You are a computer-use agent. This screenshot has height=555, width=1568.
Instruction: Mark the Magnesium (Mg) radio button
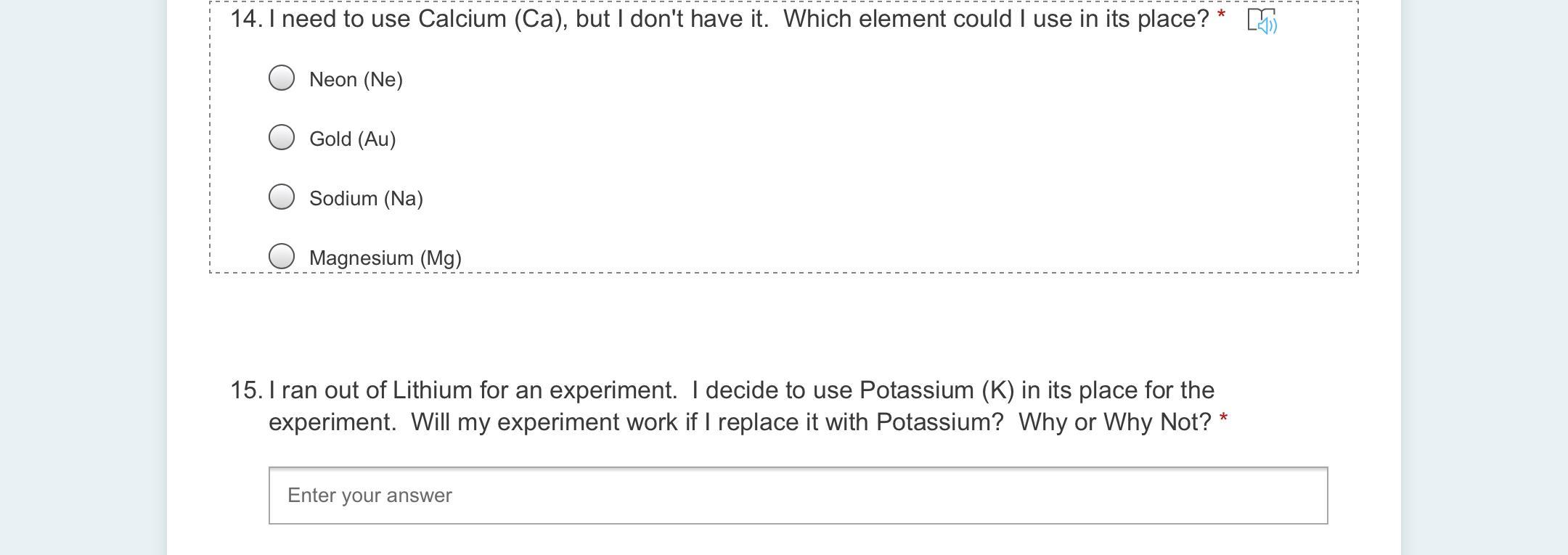pyautogui.click(x=282, y=255)
